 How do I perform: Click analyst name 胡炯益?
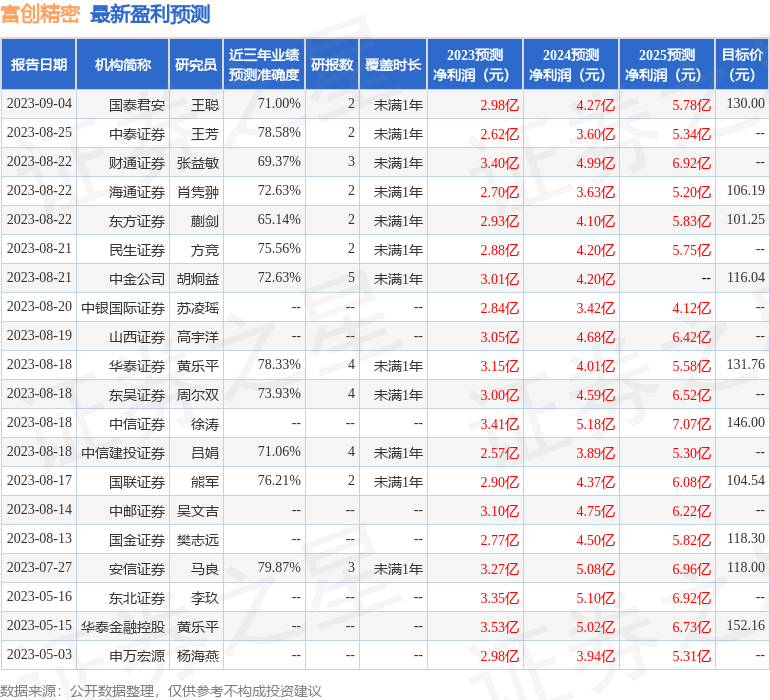pos(198,279)
